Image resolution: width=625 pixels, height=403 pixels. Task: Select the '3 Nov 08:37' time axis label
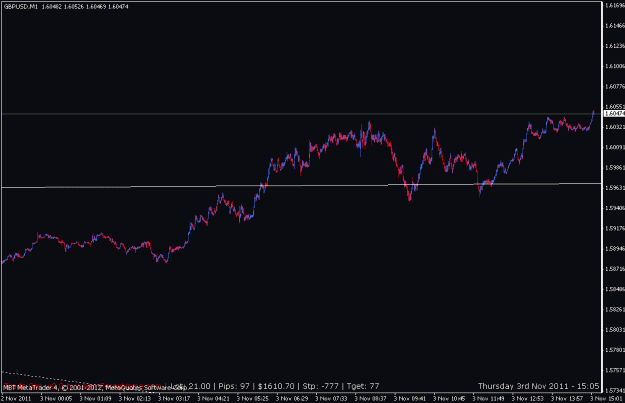(x=371, y=398)
